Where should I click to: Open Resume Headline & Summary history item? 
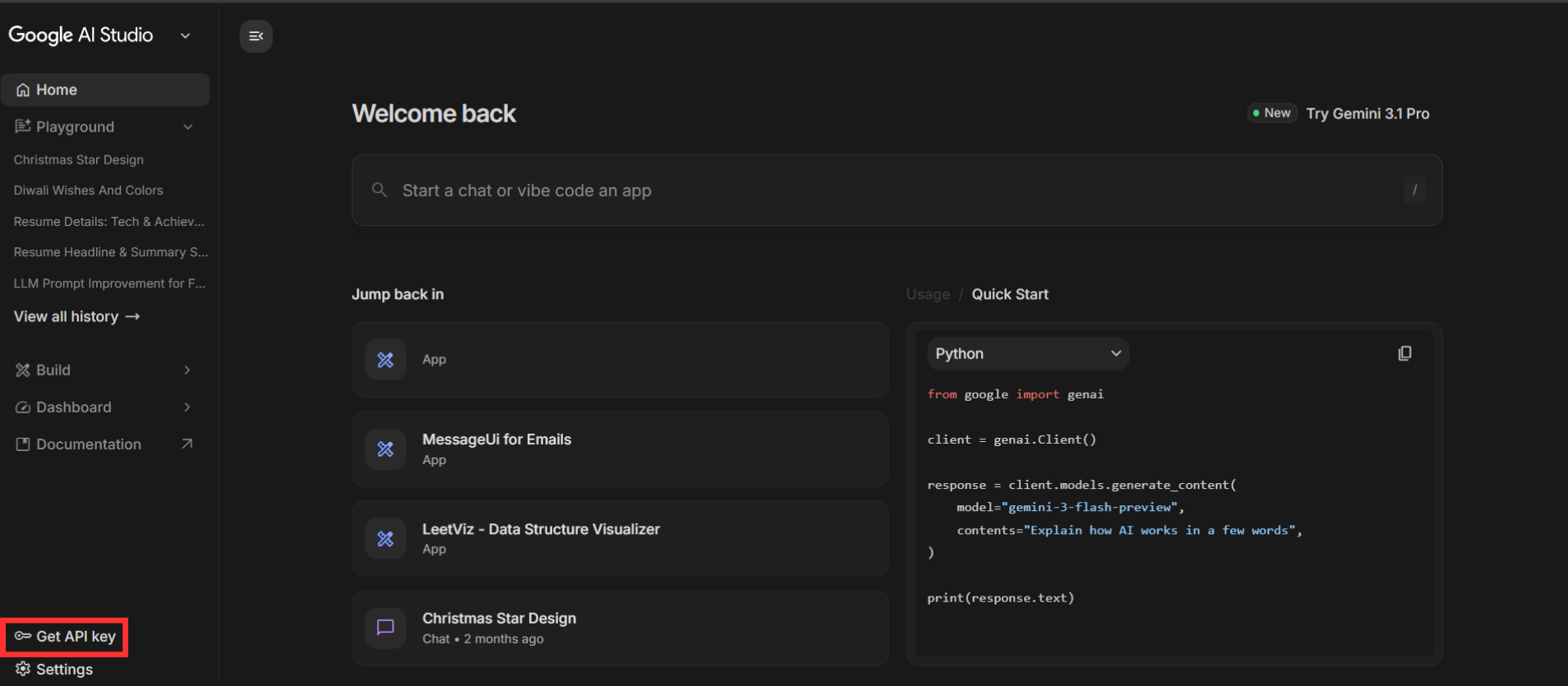click(111, 252)
